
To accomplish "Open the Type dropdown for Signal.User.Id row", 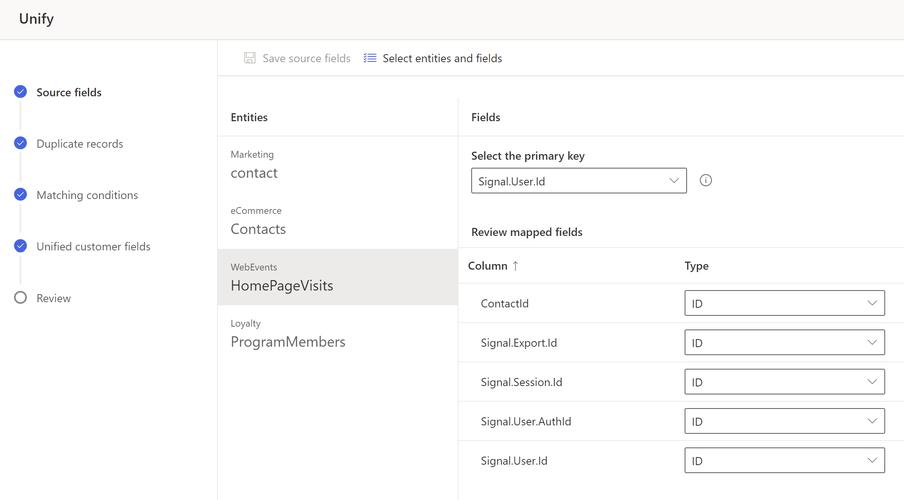I will click(x=785, y=460).
